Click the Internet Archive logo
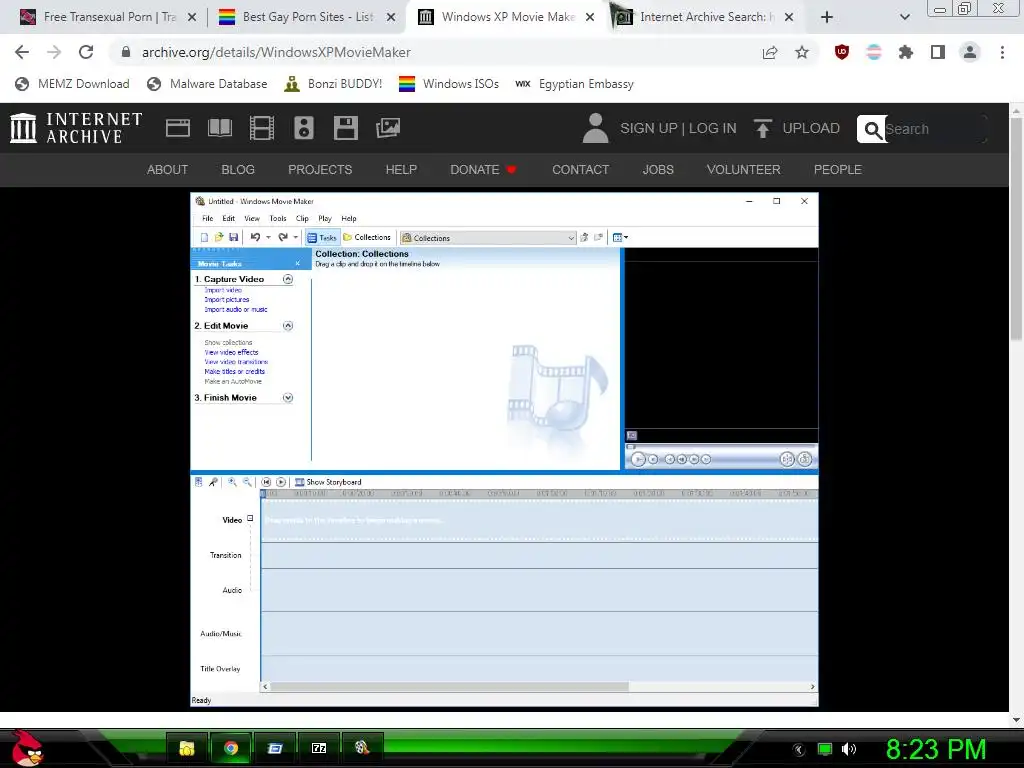Screen dimensions: 1024x768 click(x=76, y=128)
